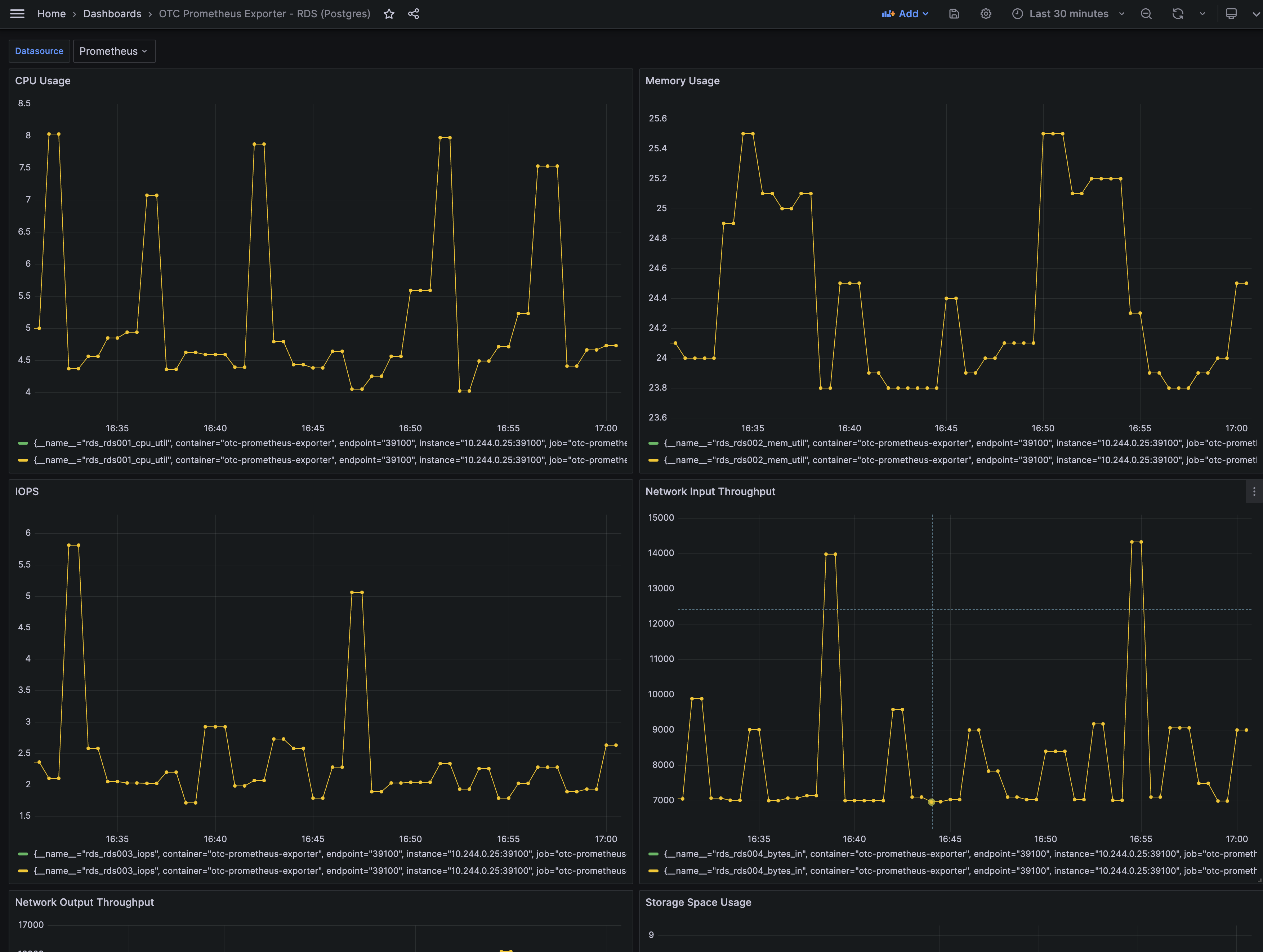1263x952 pixels.
Task: Go to Home breadcrumb
Action: point(52,14)
